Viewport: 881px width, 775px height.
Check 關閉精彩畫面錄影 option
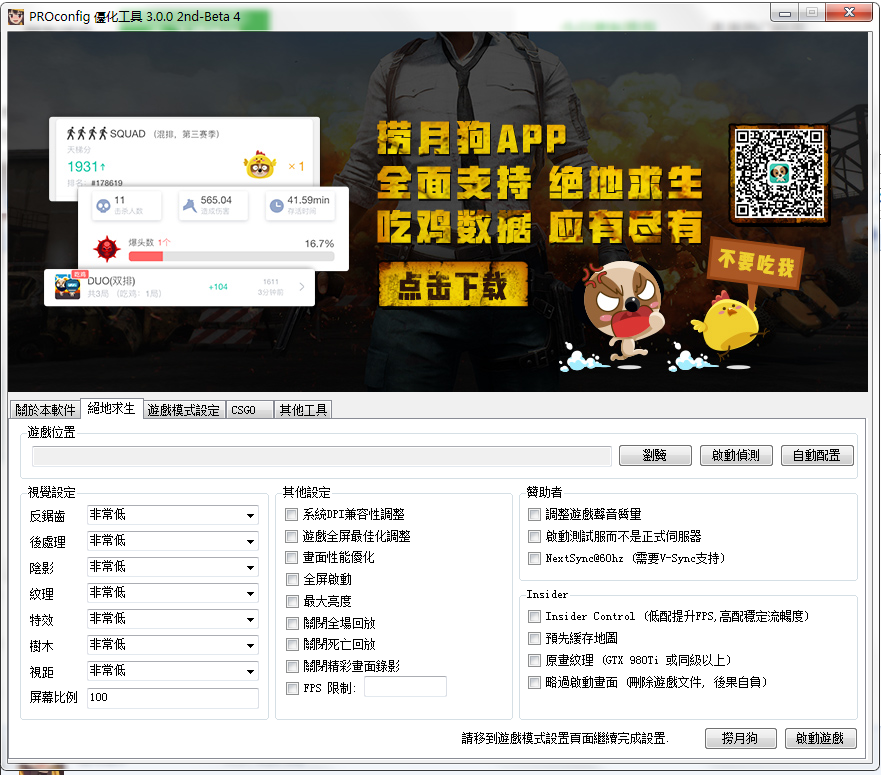tap(292, 667)
